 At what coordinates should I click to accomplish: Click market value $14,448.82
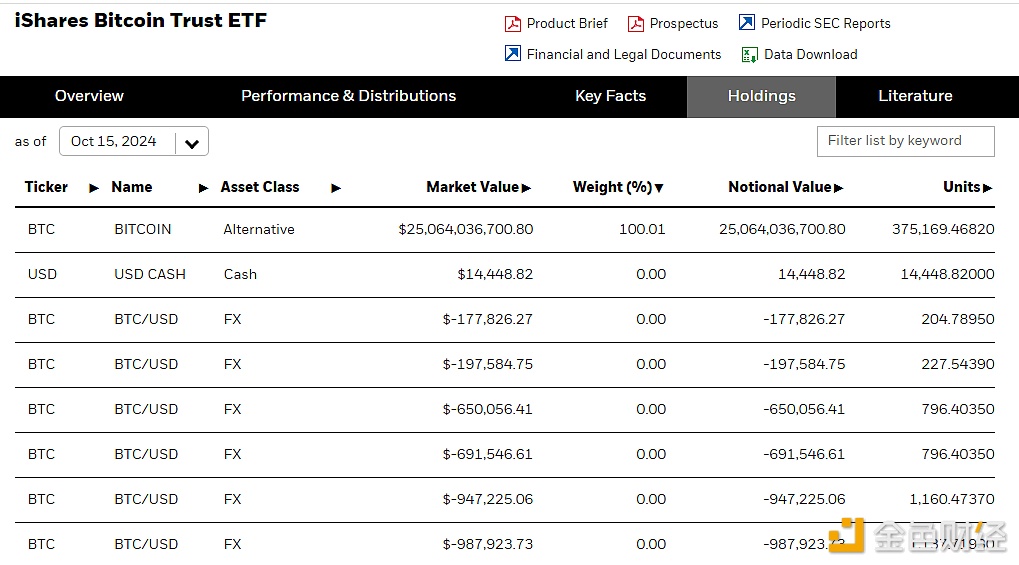pyautogui.click(x=495, y=274)
